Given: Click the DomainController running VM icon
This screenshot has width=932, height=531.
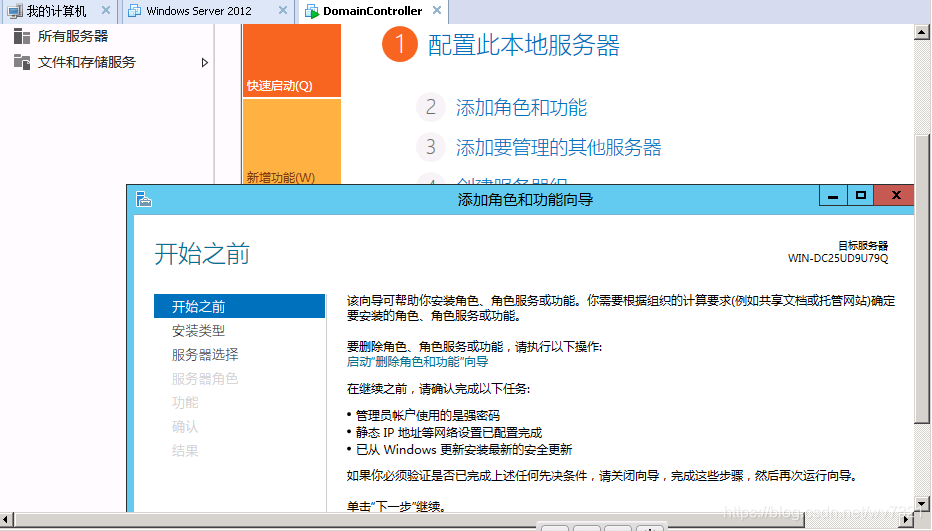Looking at the screenshot, I should pyautogui.click(x=311, y=11).
